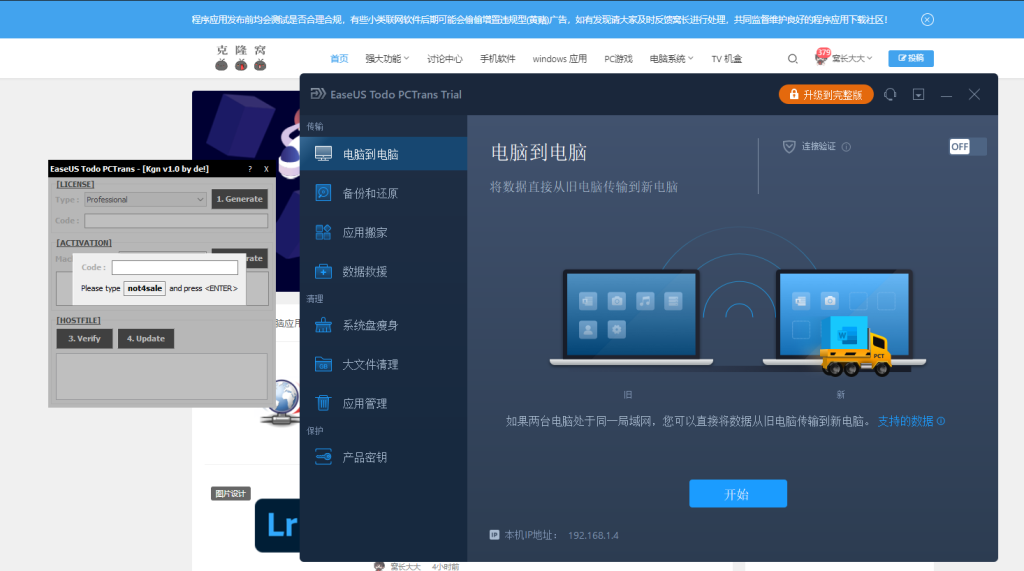Click the 本机IP地址 icon
1024x571 pixels.
click(x=494, y=535)
